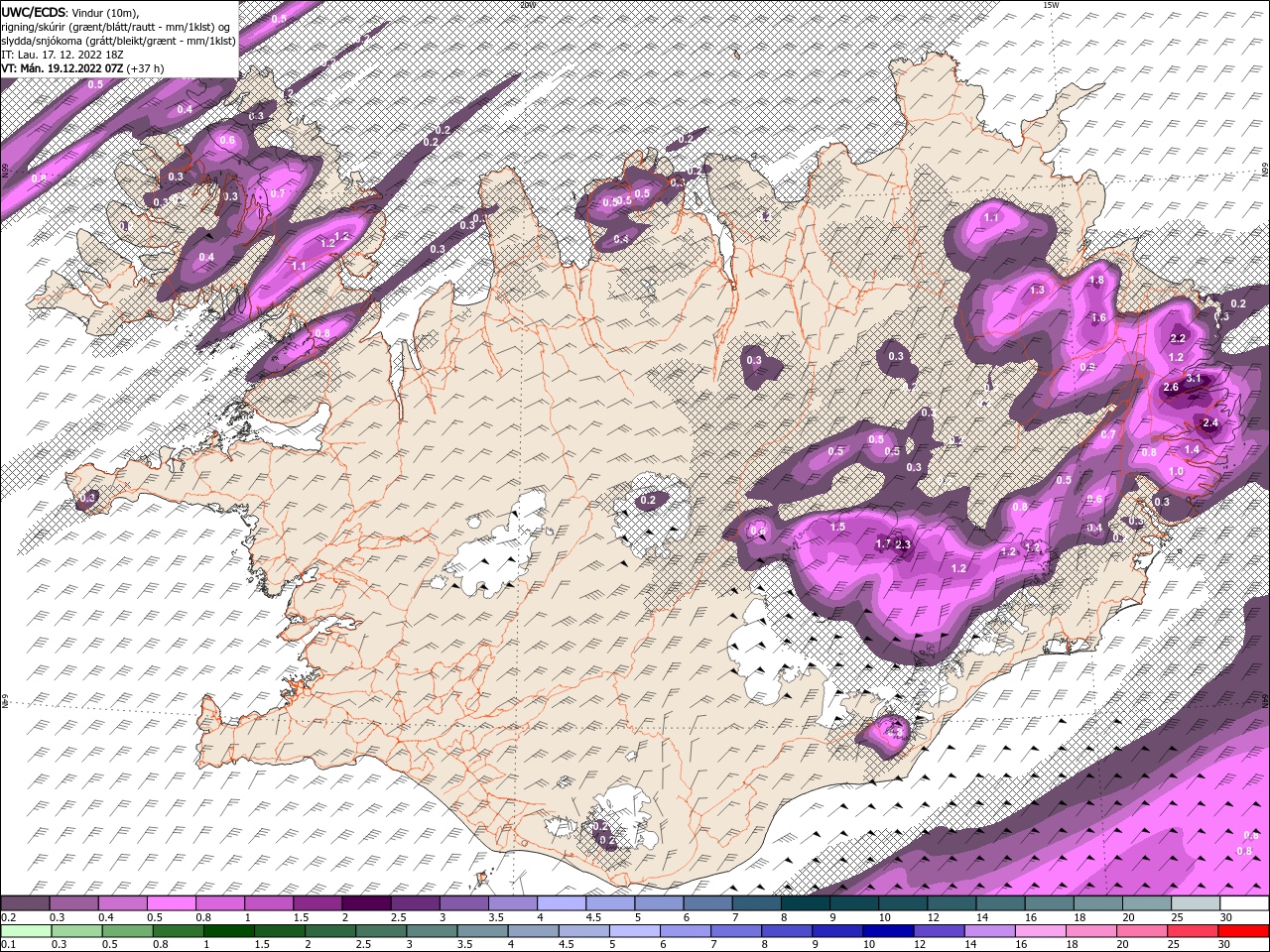Click the 3.1 precipitation value on the map

click(1194, 379)
